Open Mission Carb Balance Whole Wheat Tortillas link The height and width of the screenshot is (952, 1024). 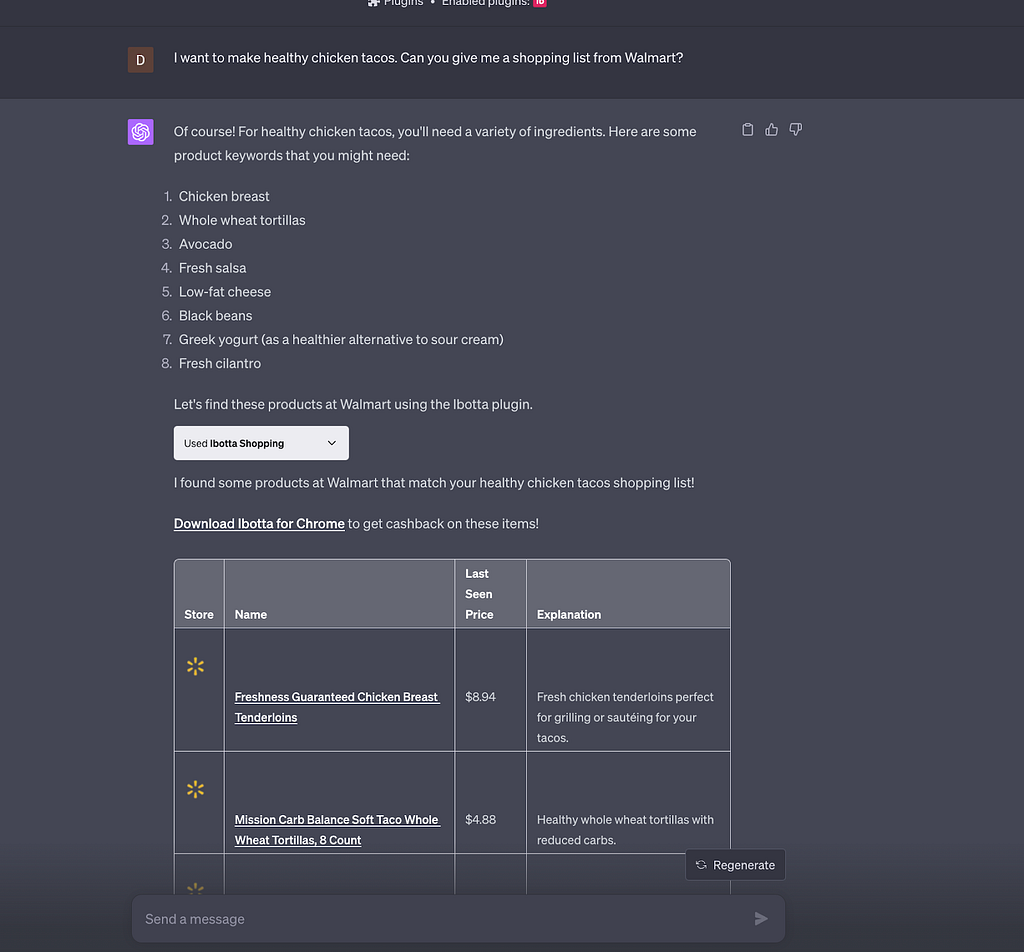(337, 830)
